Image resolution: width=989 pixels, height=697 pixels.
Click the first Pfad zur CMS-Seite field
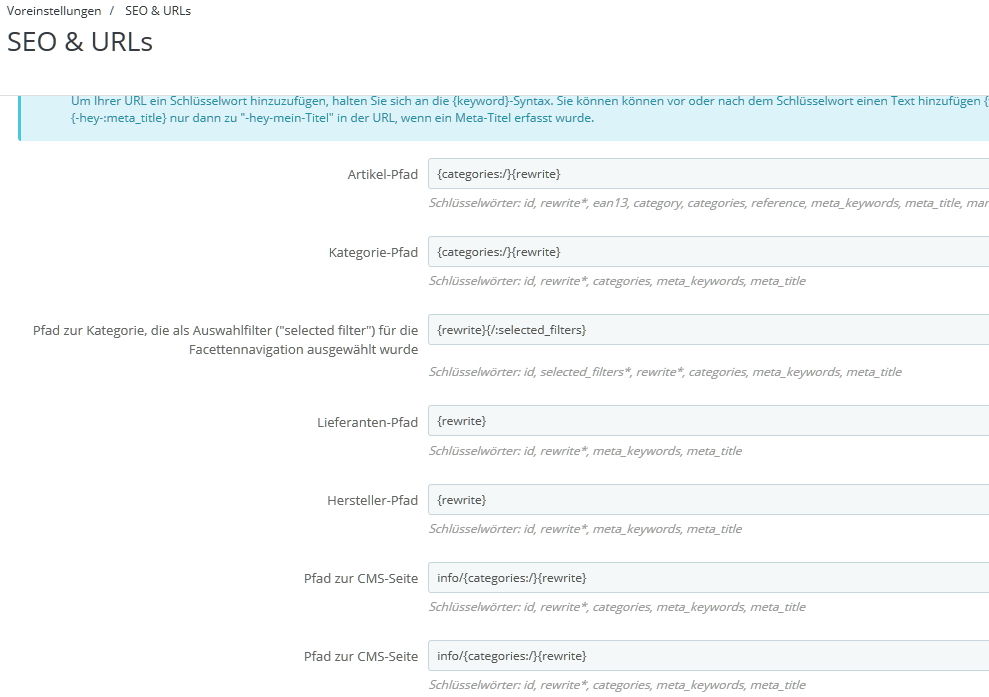[600, 577]
